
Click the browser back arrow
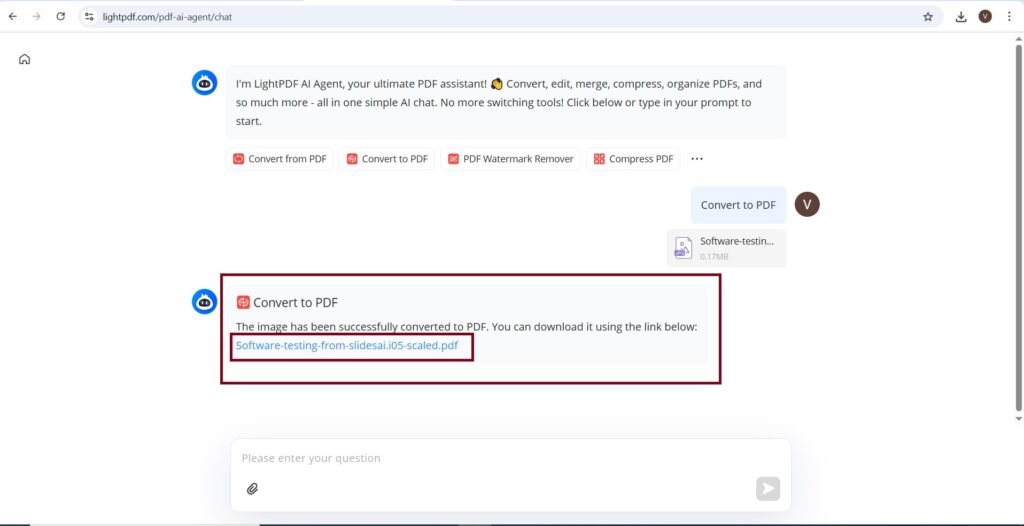(12, 17)
